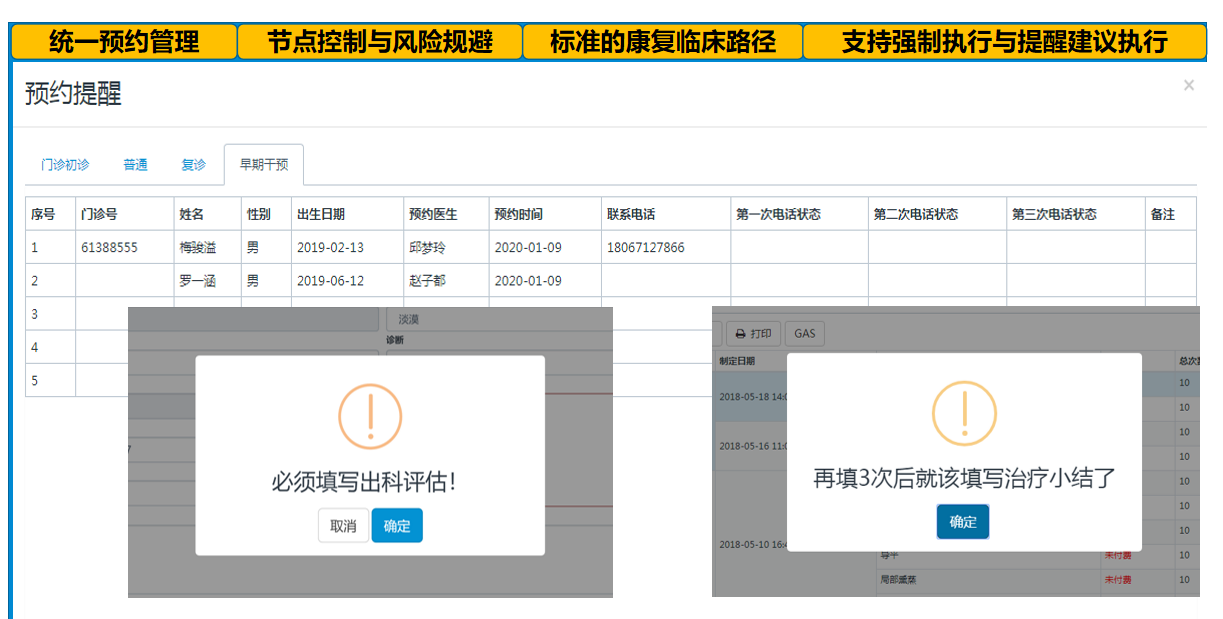Click the 节点控制与风险规避 banner
This screenshot has height=619, width=1223.
pos(380,42)
